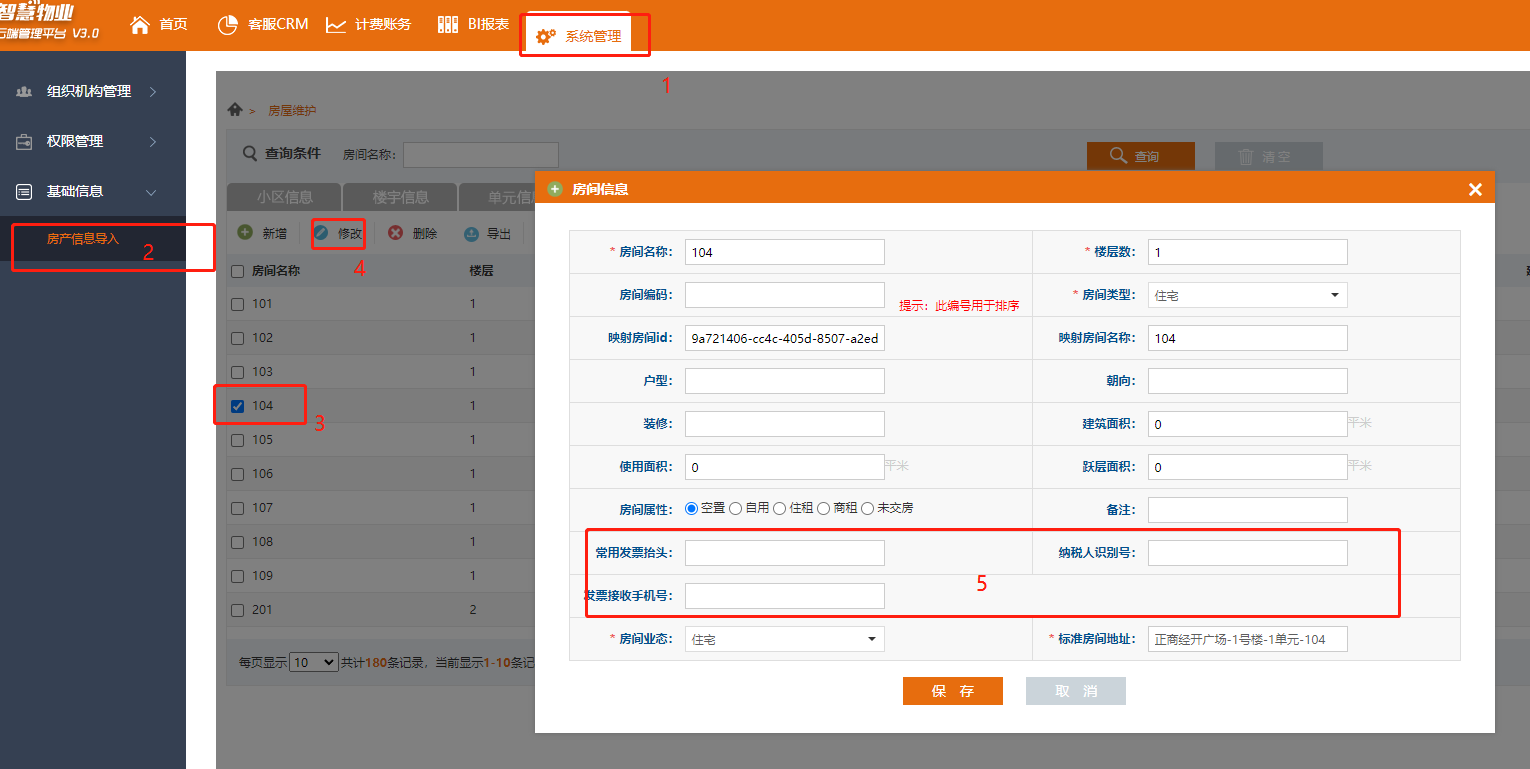Click into the 纳税人识别号 input field
This screenshot has height=769, width=1530.
tap(1247, 553)
